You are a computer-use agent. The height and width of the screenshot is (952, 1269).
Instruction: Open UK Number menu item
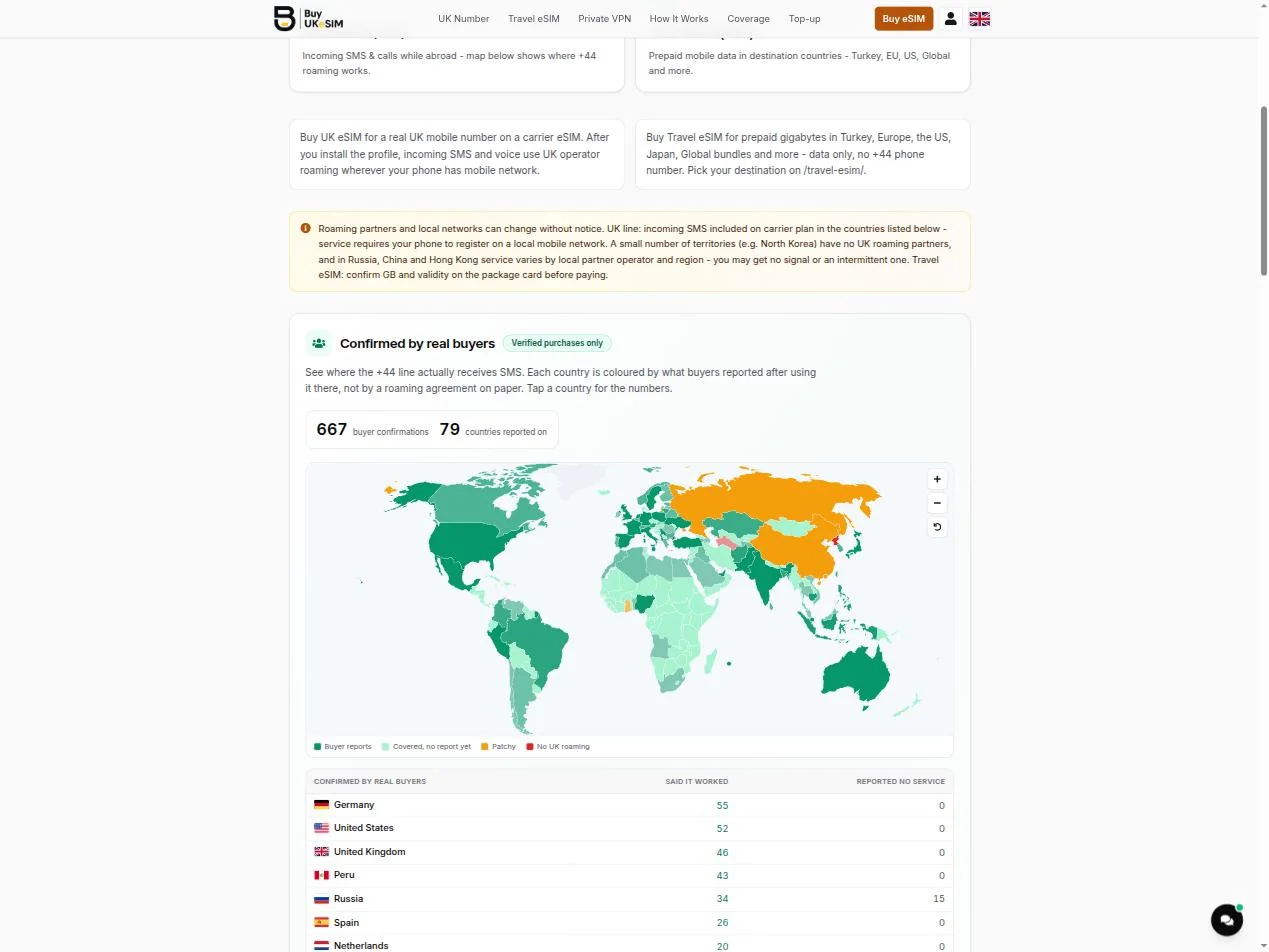click(x=463, y=19)
